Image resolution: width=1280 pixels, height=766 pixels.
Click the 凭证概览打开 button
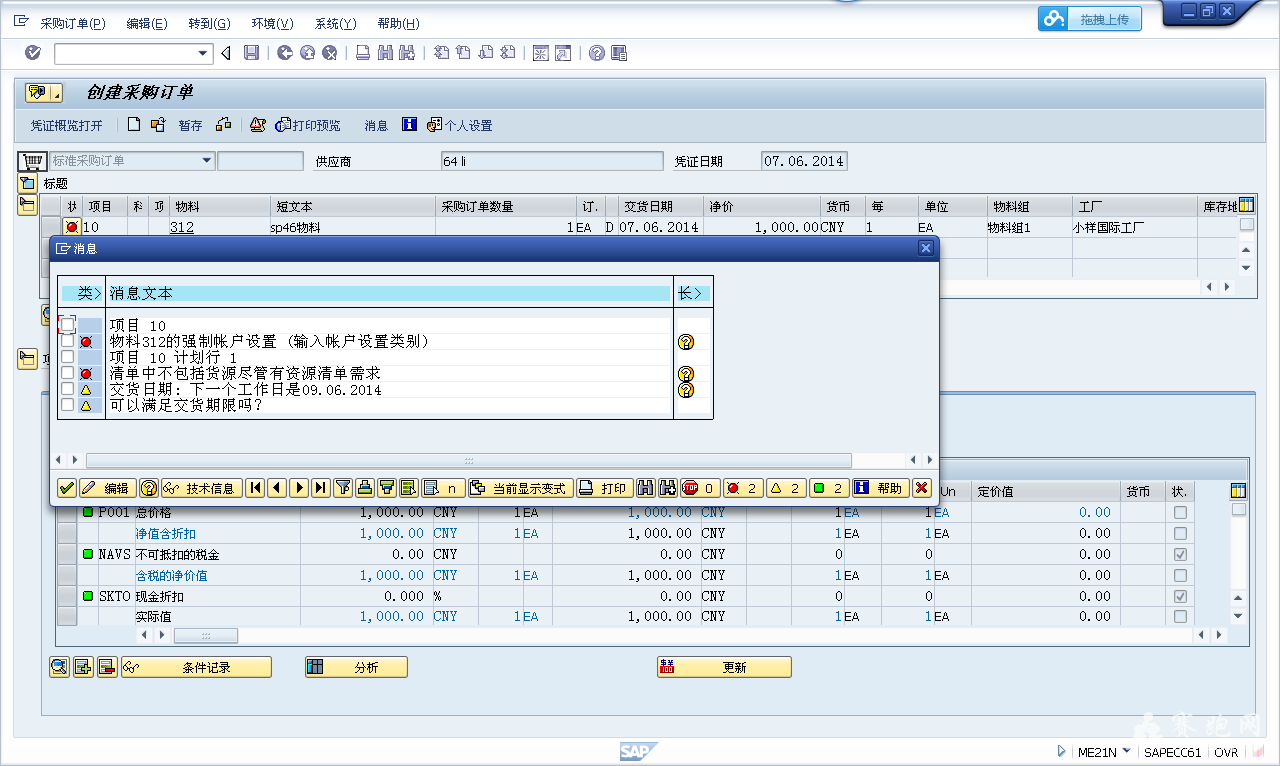pyautogui.click(x=66, y=126)
